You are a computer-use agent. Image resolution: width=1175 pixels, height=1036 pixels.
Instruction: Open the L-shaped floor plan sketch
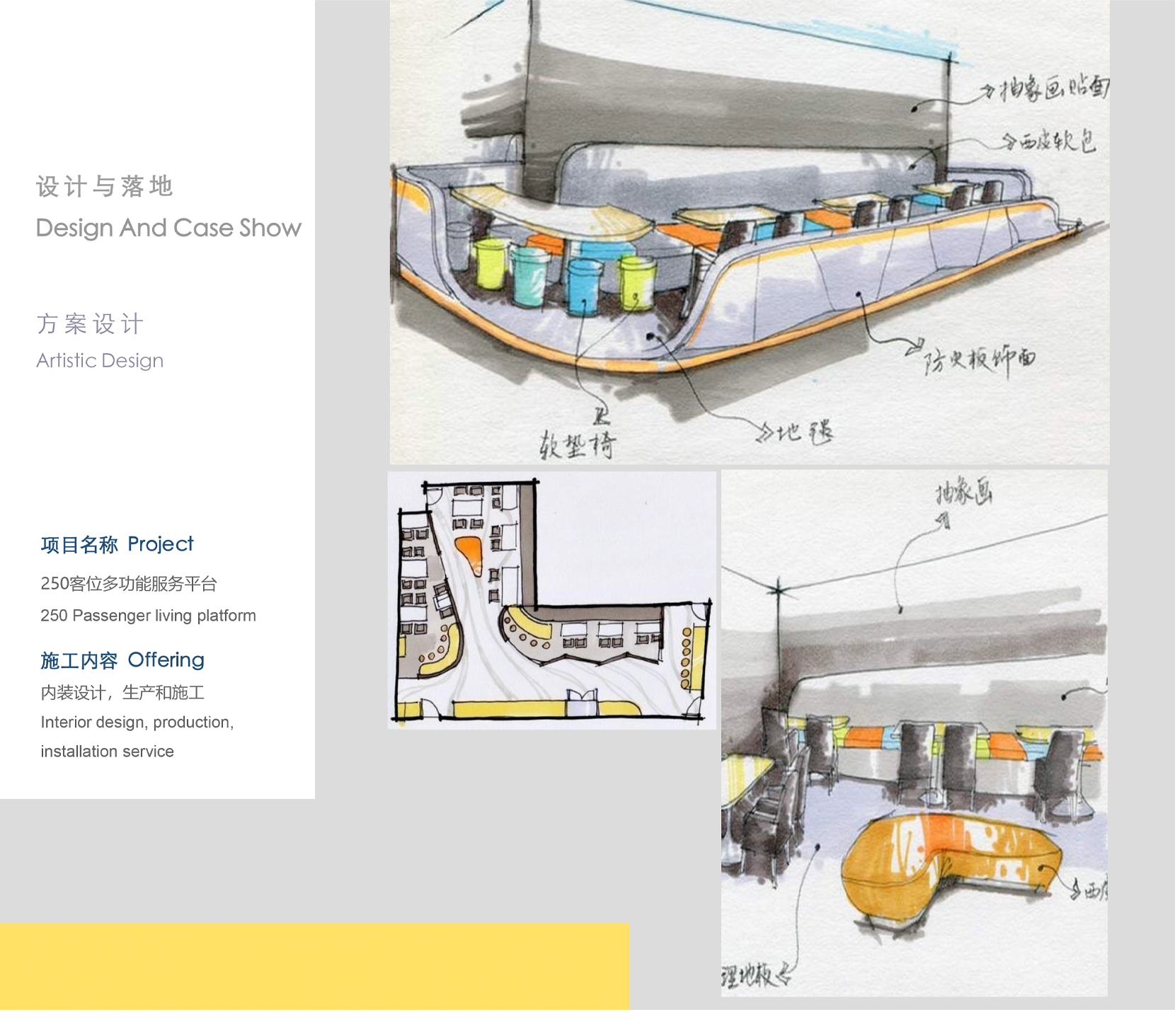pyautogui.click(x=552, y=600)
